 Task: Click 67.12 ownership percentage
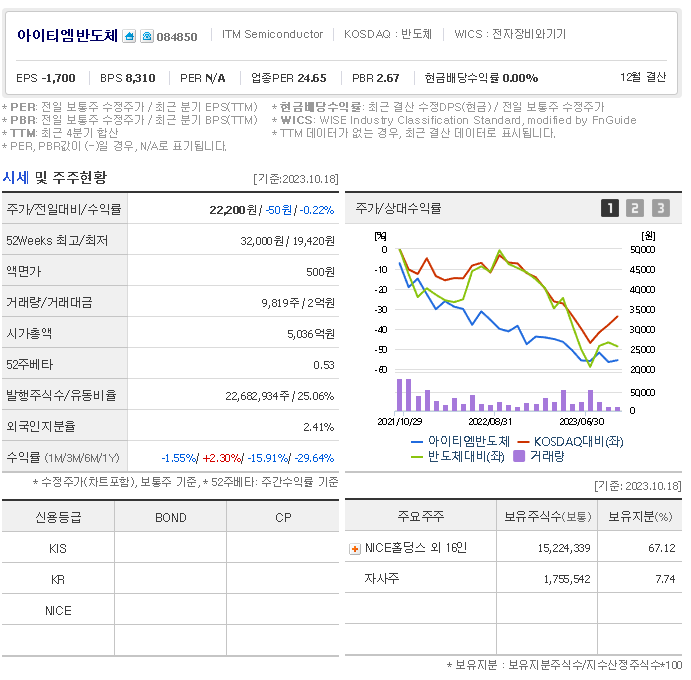pyautogui.click(x=662, y=548)
